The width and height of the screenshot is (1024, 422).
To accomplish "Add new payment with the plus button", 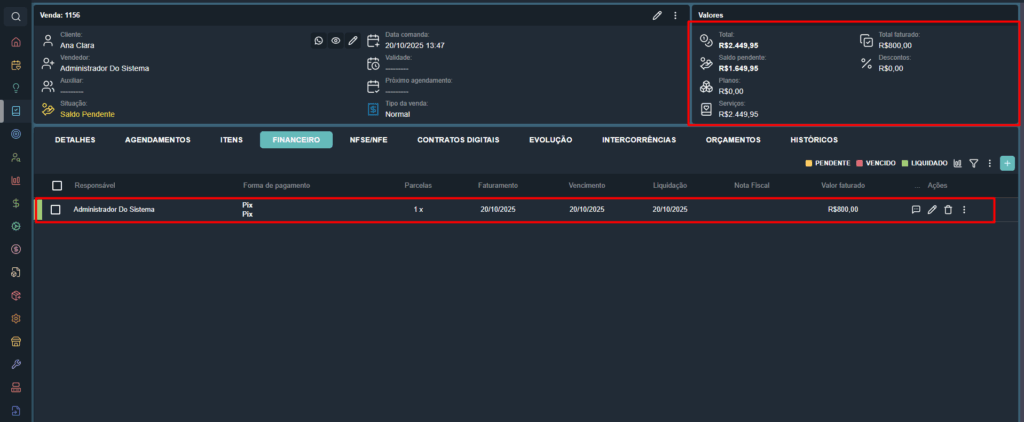I will [x=1007, y=163].
